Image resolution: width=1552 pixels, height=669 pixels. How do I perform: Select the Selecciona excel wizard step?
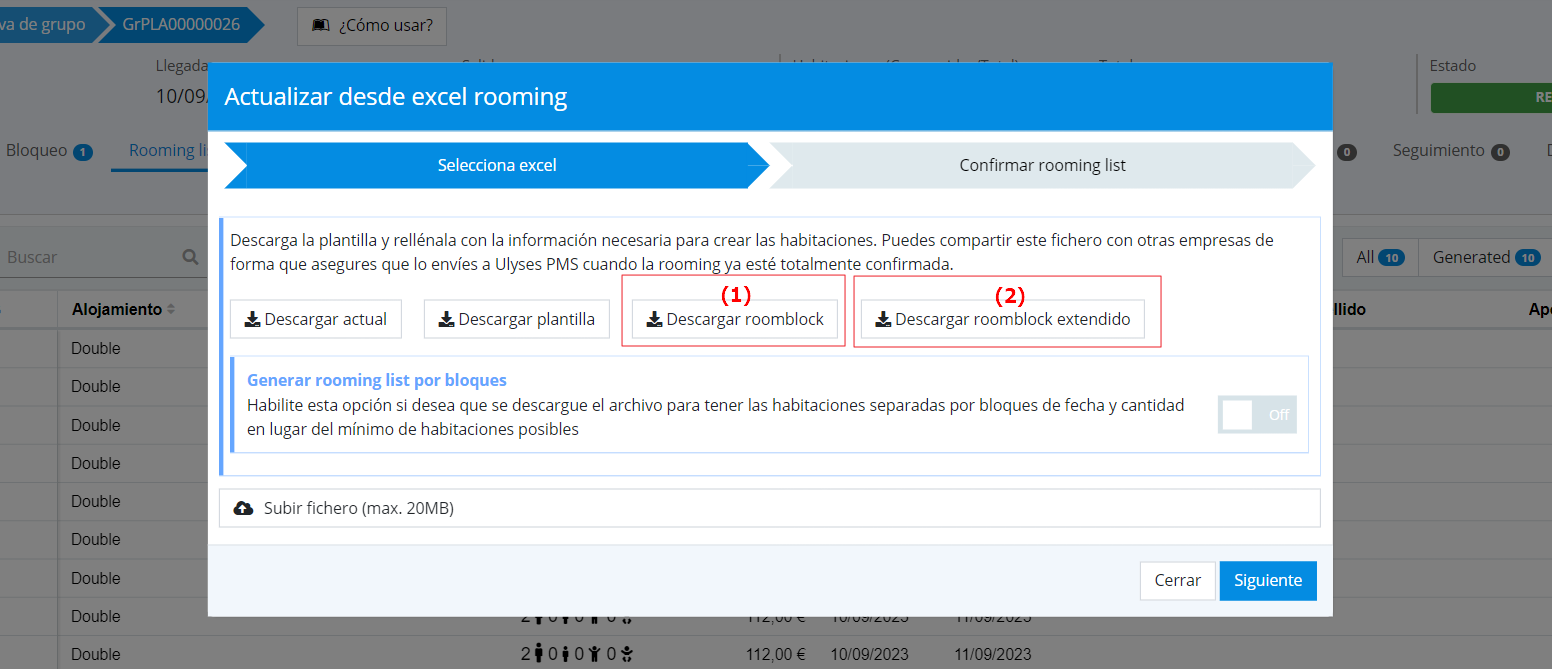497,165
